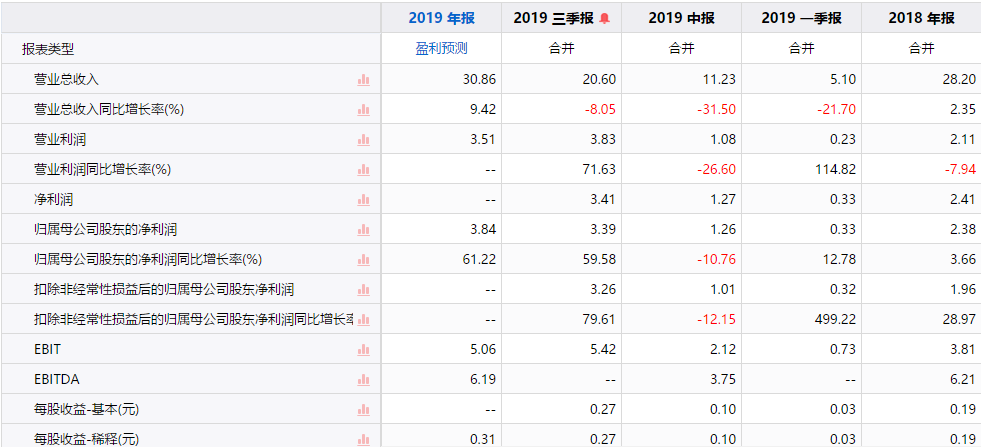Click the 每股收益-稀释(元) row label

point(86,439)
